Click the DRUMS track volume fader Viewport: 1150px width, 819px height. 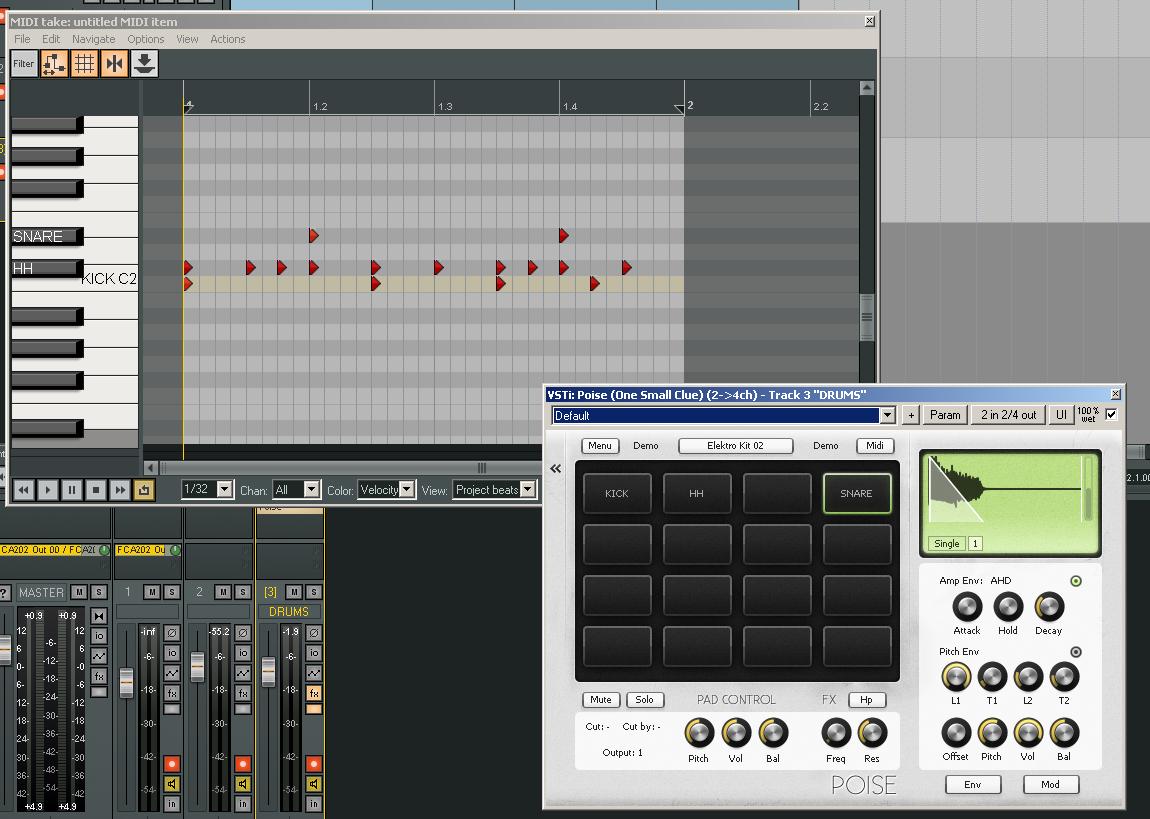[x=268, y=670]
